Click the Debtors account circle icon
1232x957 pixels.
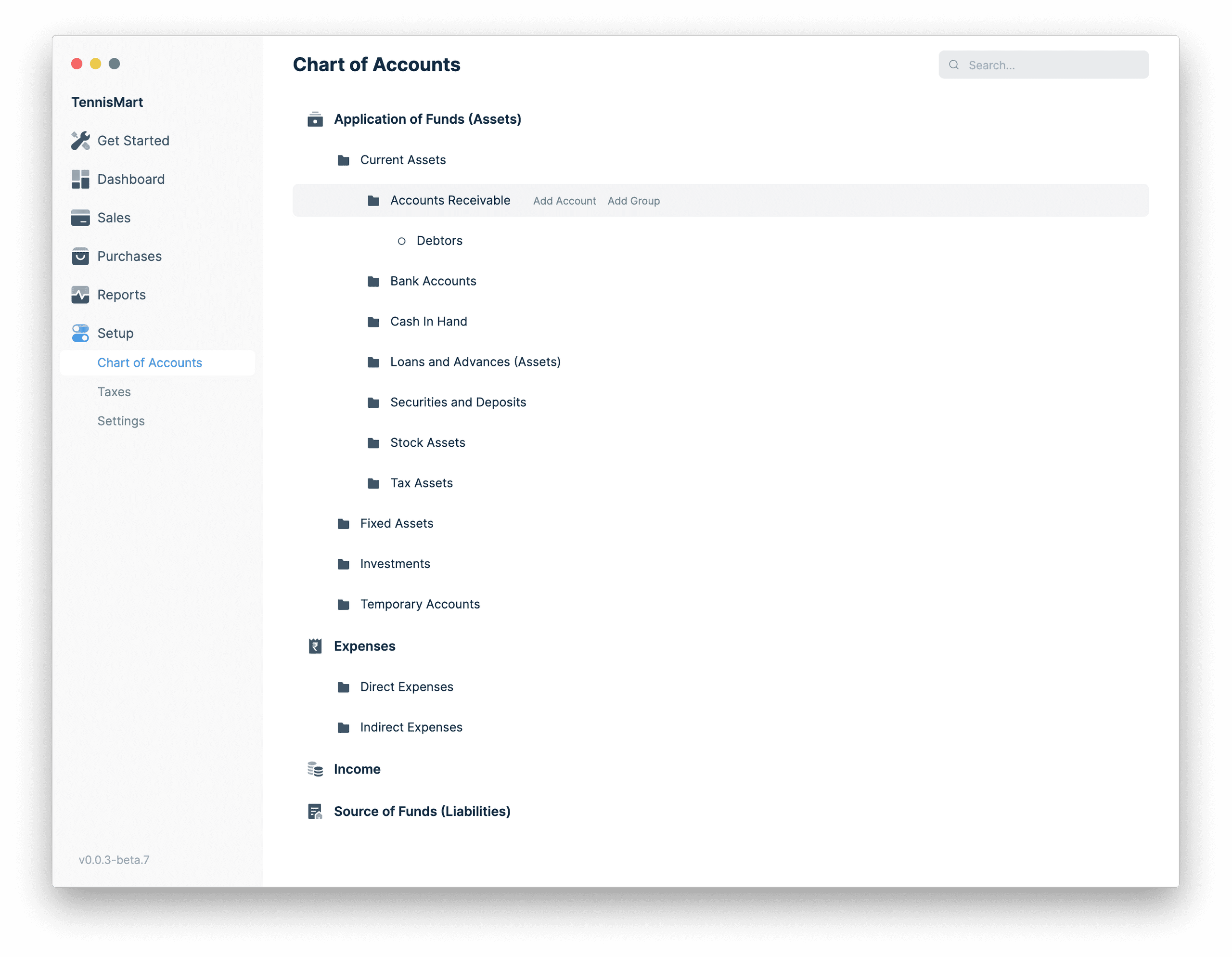pyautogui.click(x=401, y=241)
